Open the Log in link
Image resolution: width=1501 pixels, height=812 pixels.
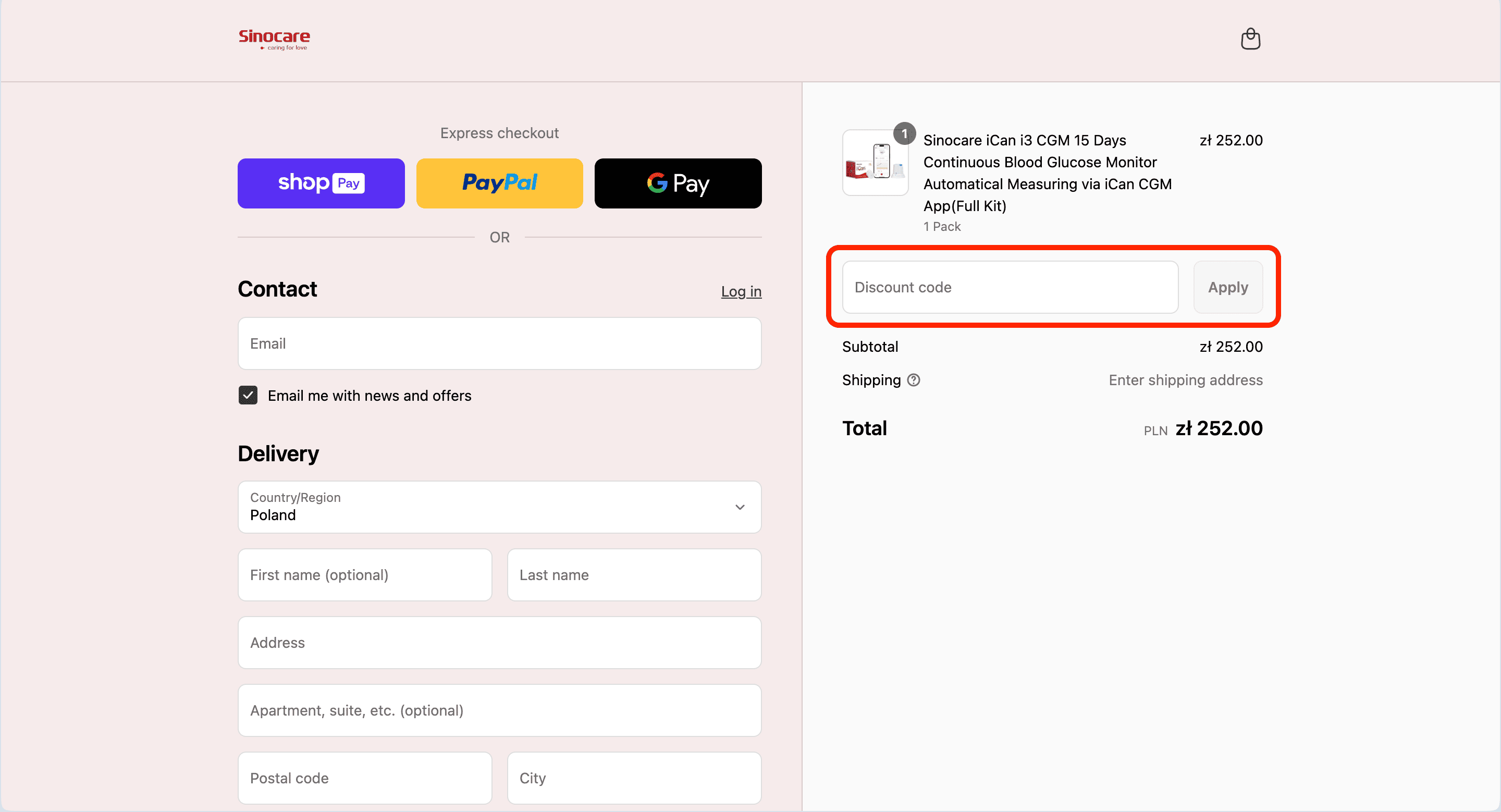coord(741,291)
